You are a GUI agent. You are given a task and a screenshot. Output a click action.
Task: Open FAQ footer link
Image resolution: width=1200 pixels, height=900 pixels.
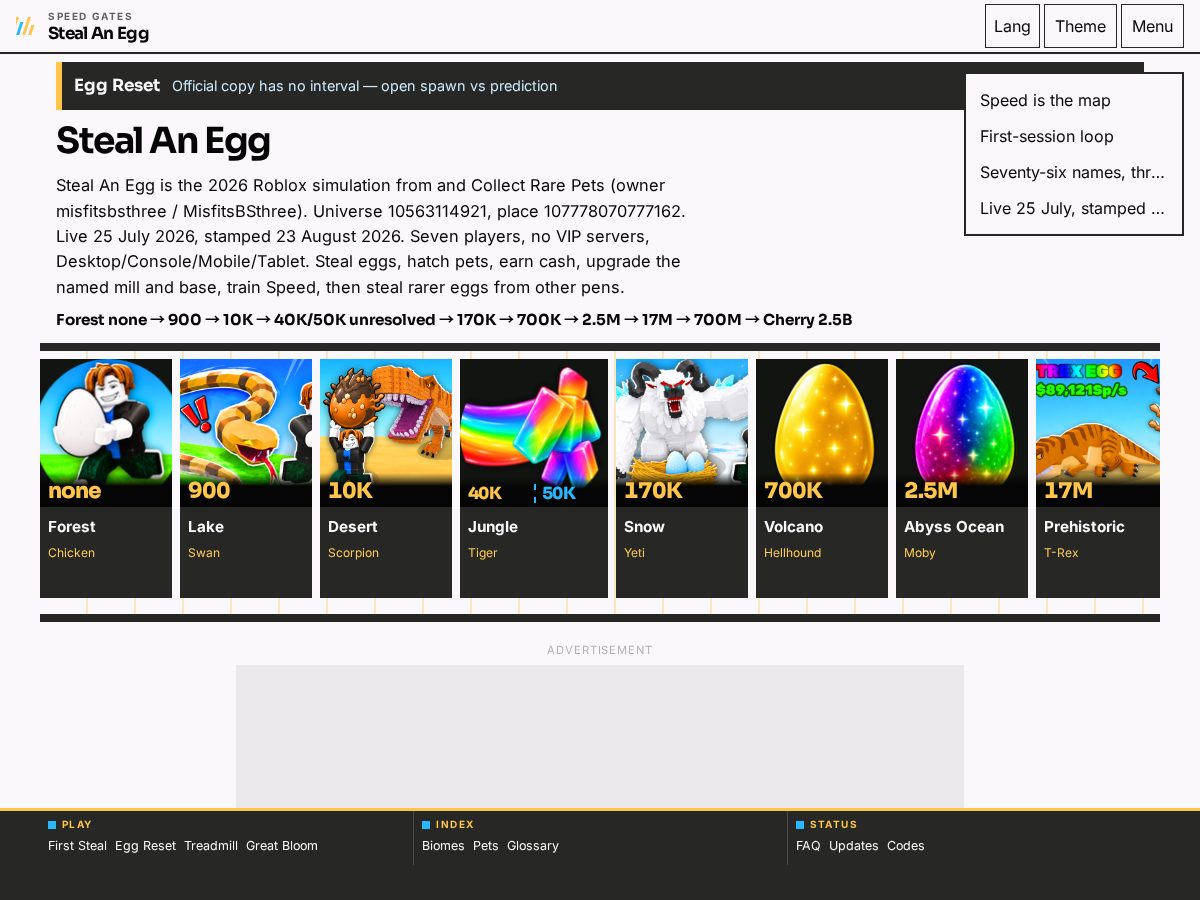(x=808, y=846)
